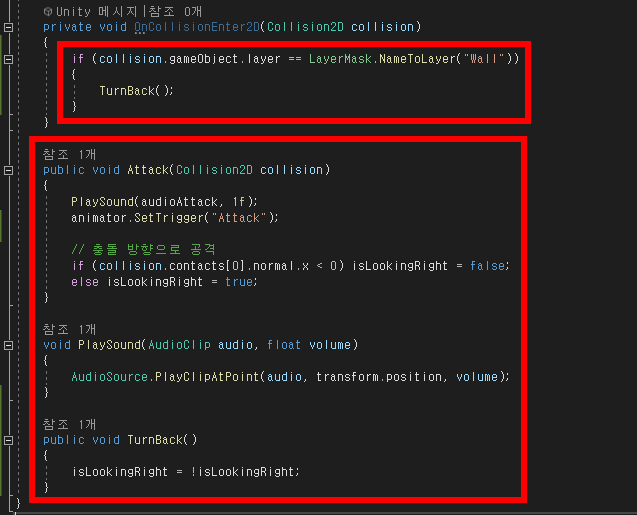The height and width of the screenshot is (515, 637).
Task: Click 'NameToLayer' method call
Action: (x=417, y=59)
